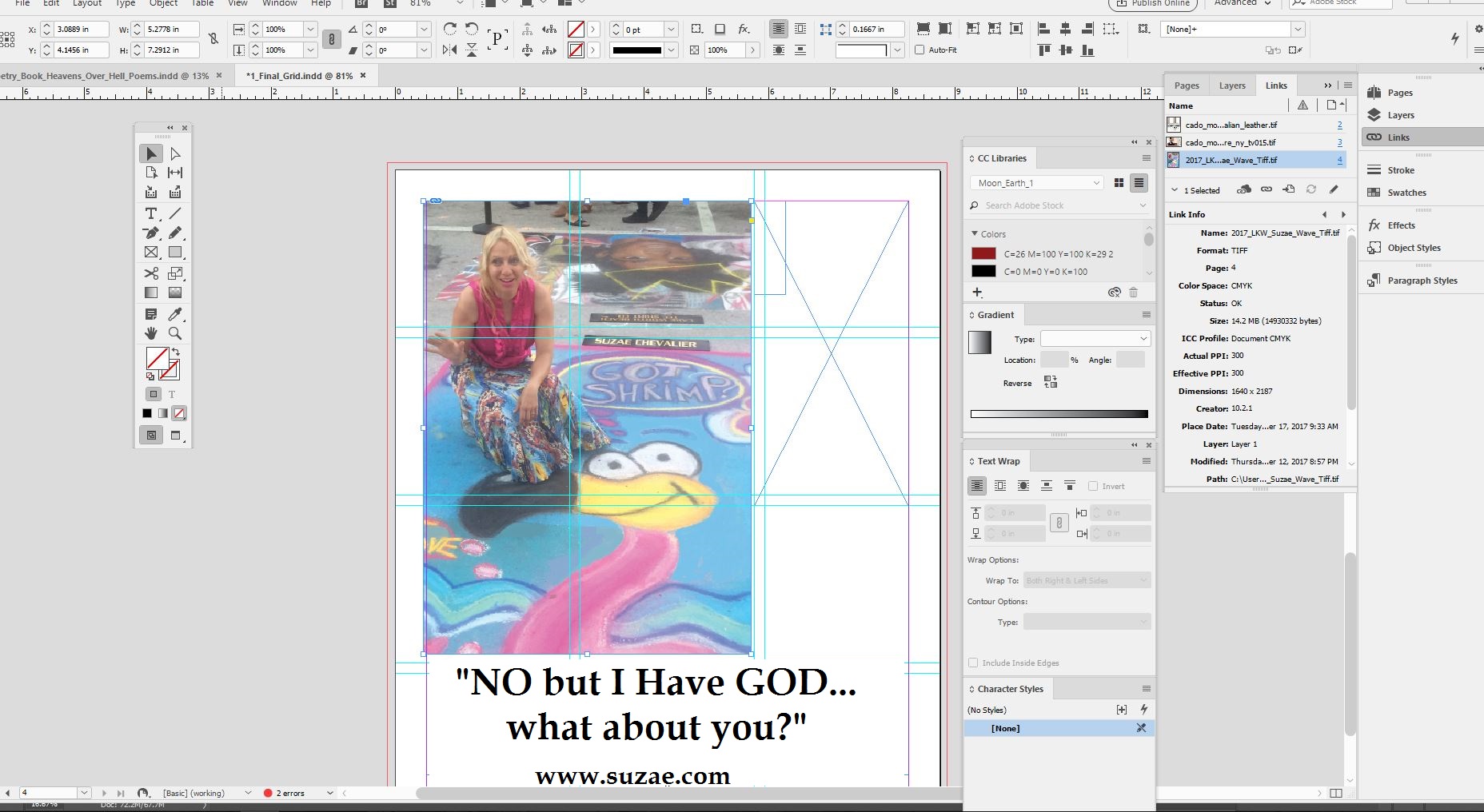Click the Direct Selection tool arrow
Image resolution: width=1484 pixels, height=812 pixels.
(175, 153)
